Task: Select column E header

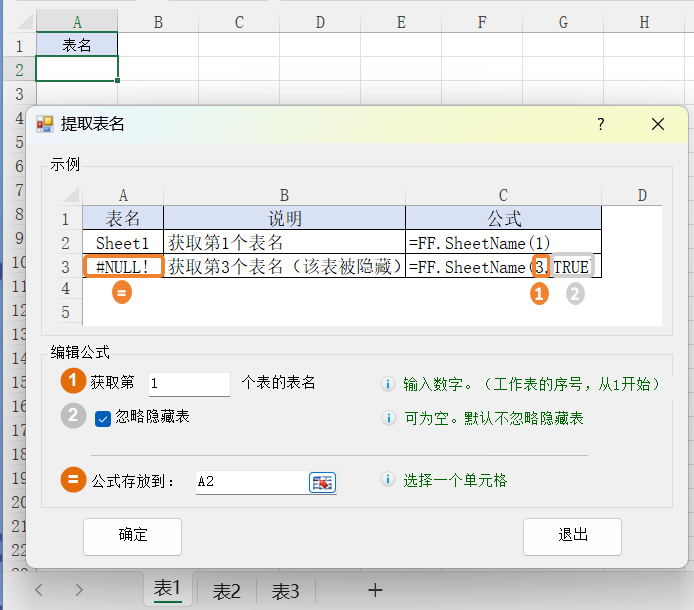Action: pyautogui.click(x=400, y=22)
